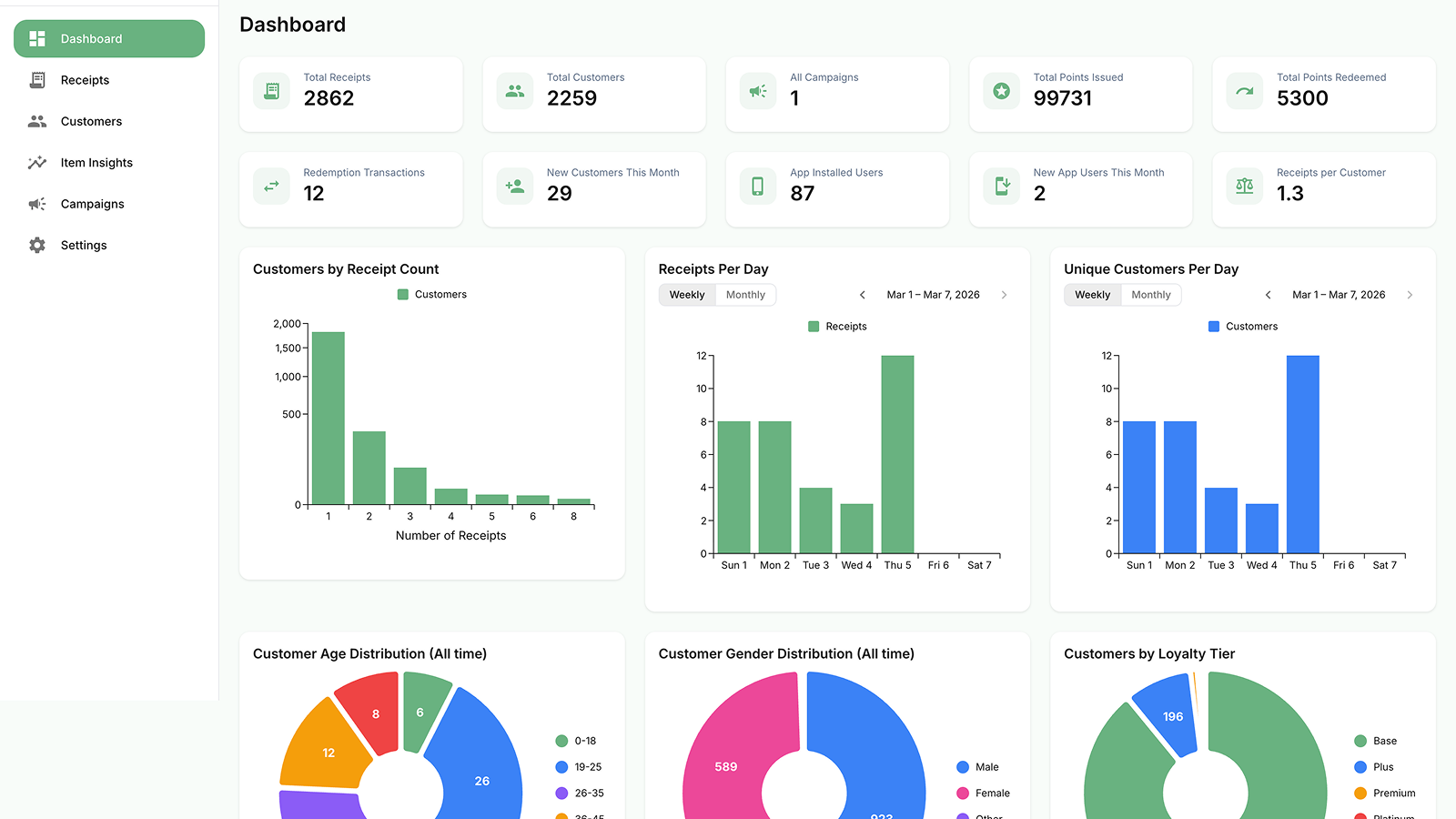The height and width of the screenshot is (819, 1456).
Task: Click the Total Points Issued star icon
Action: 1002,91
